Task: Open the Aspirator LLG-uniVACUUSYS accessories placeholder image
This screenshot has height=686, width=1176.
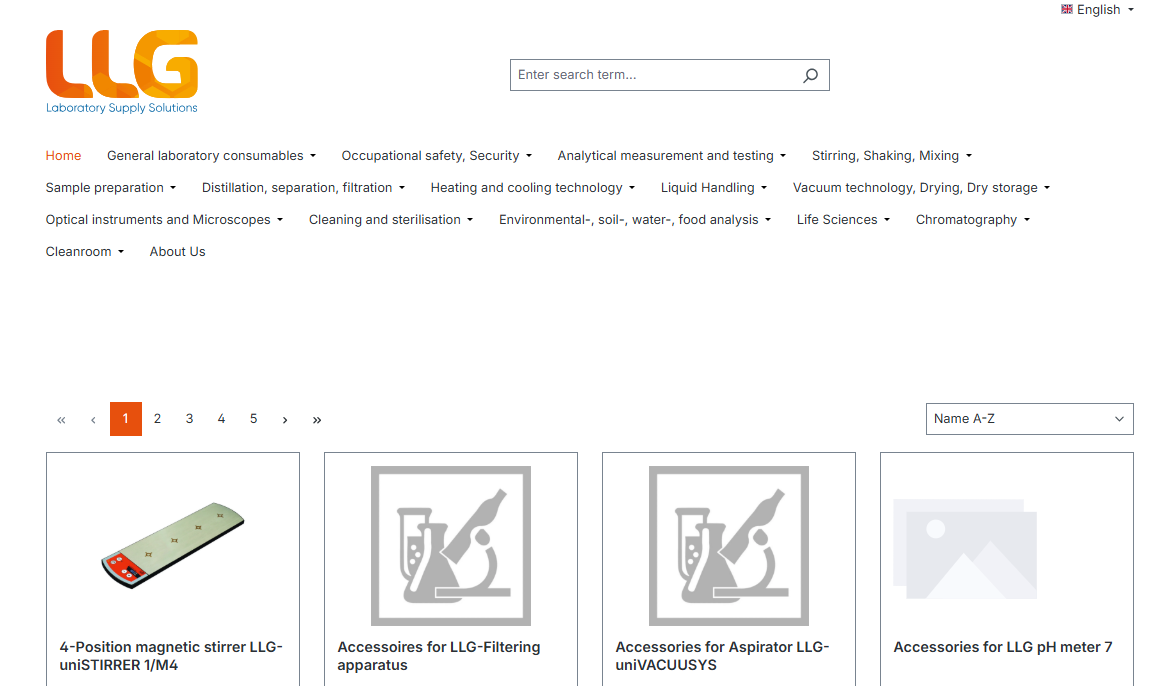Action: tap(729, 546)
